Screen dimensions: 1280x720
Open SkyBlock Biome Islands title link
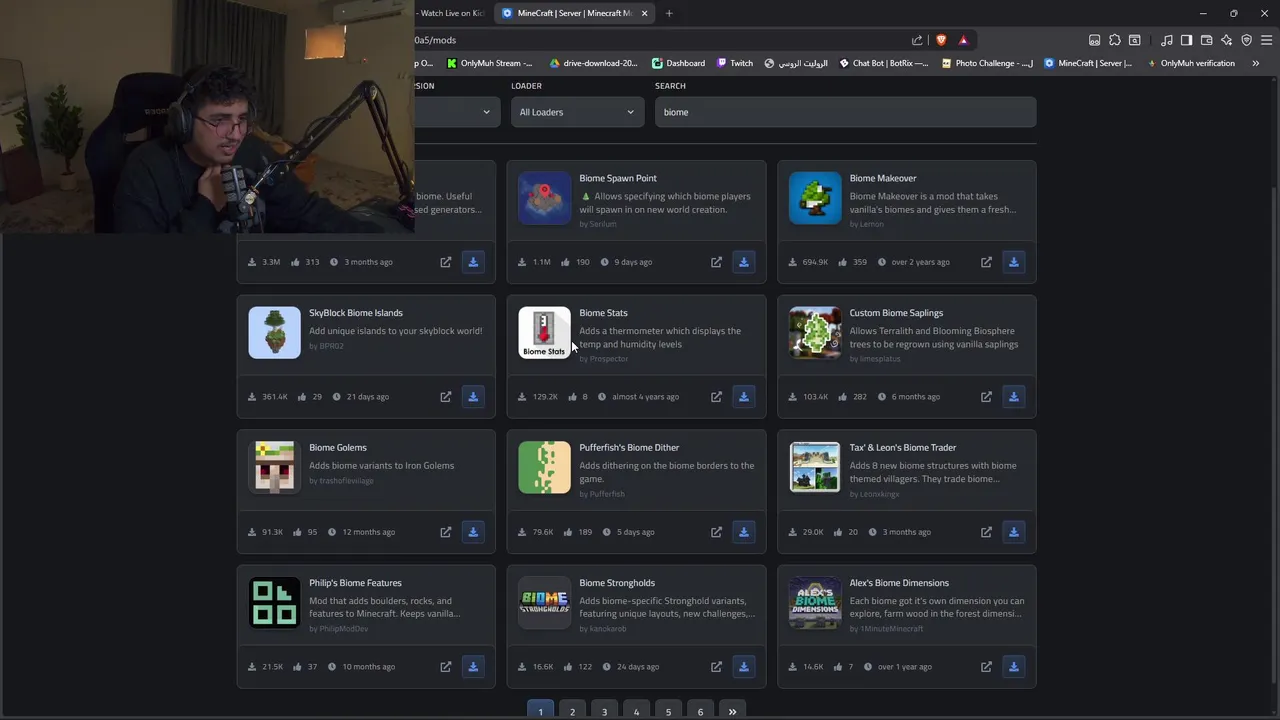[x=356, y=313]
